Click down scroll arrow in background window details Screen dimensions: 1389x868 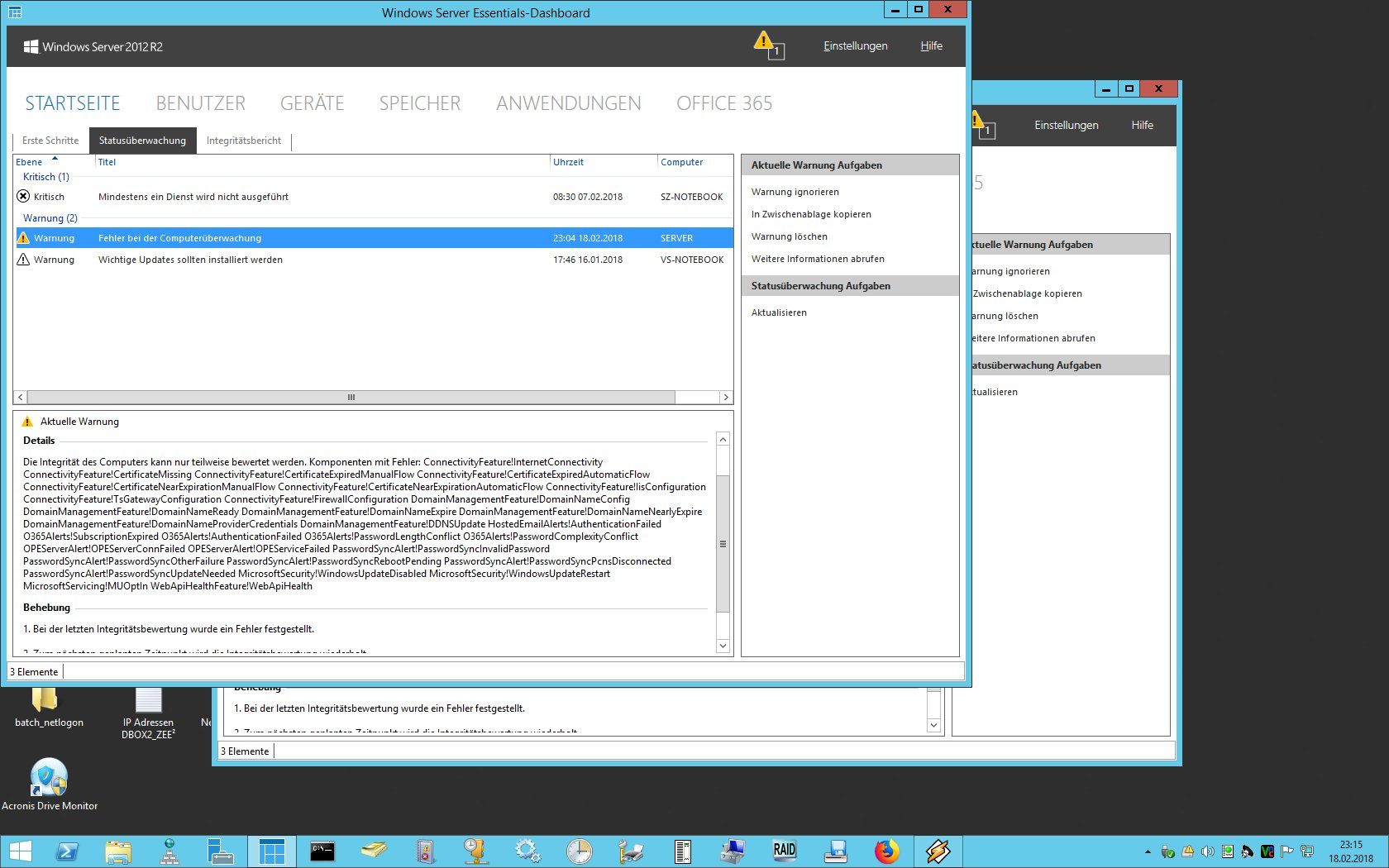click(x=933, y=725)
